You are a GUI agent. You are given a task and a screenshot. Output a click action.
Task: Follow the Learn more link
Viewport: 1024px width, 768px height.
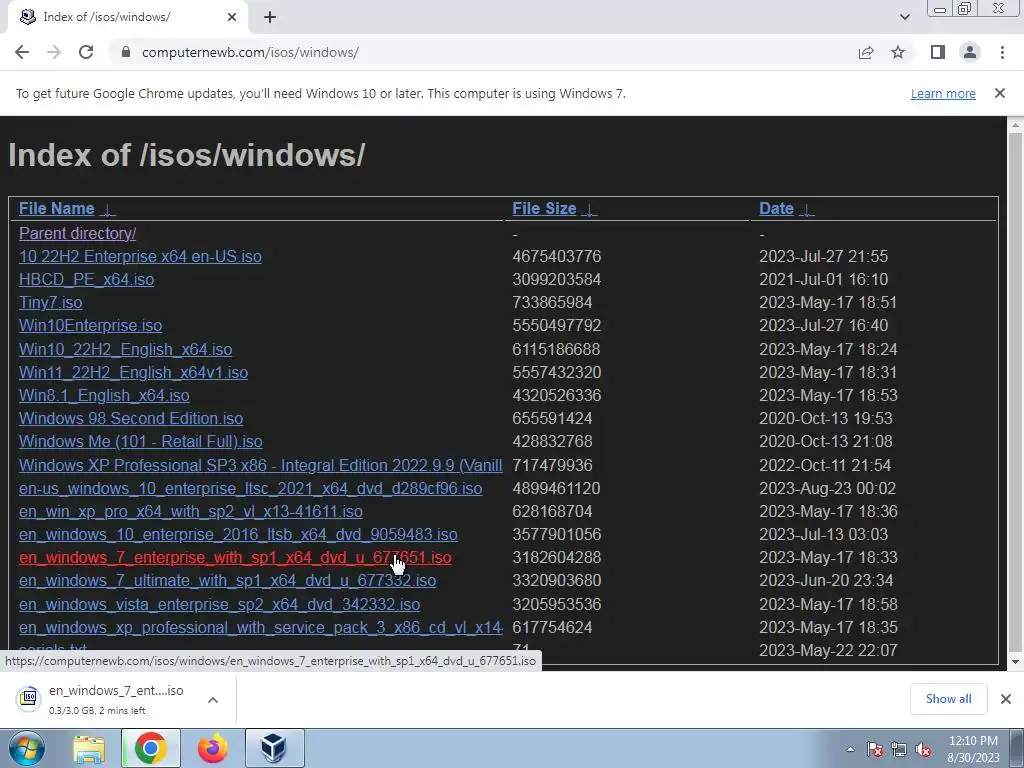point(943,93)
